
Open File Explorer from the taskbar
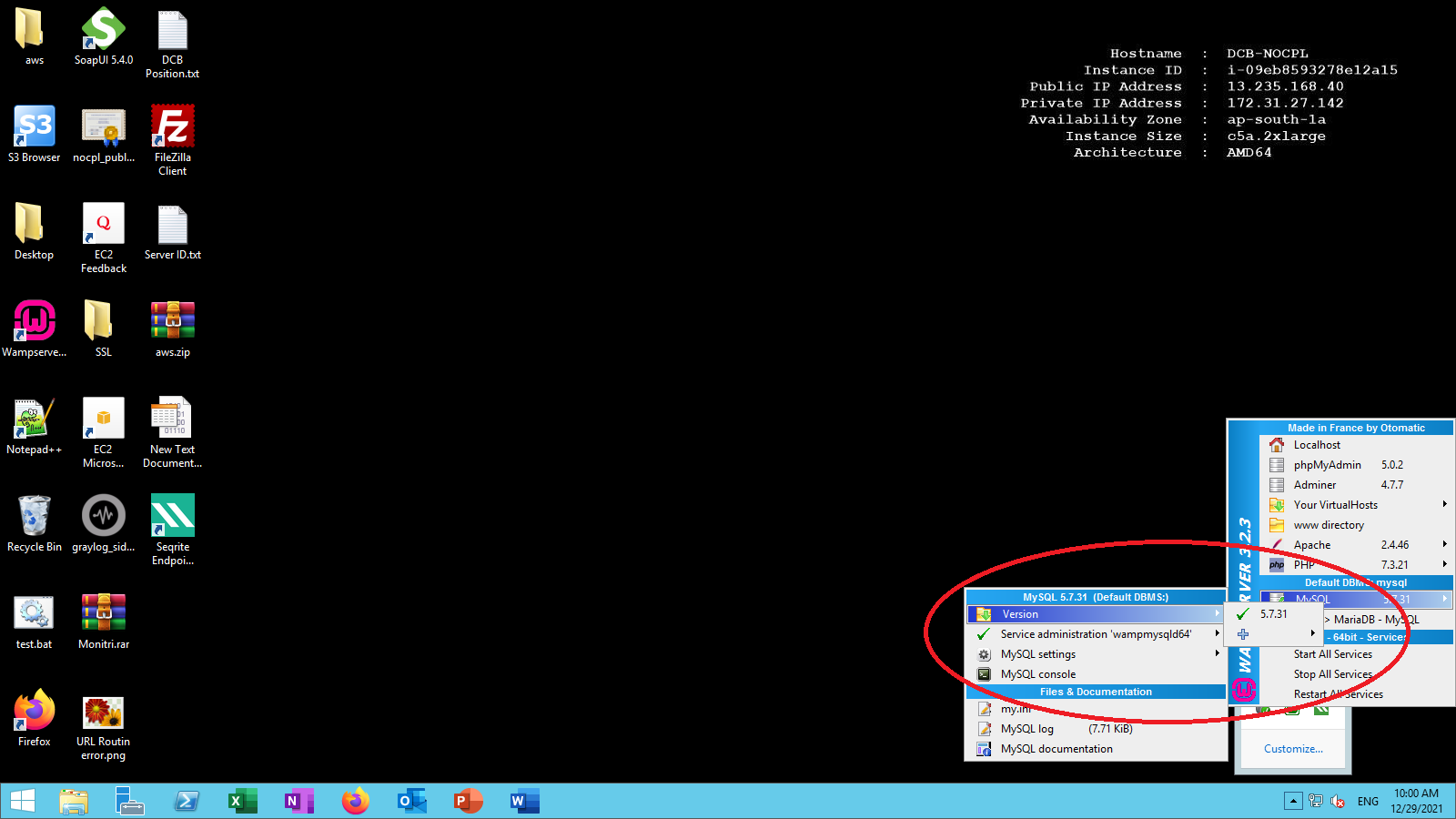coord(74,801)
